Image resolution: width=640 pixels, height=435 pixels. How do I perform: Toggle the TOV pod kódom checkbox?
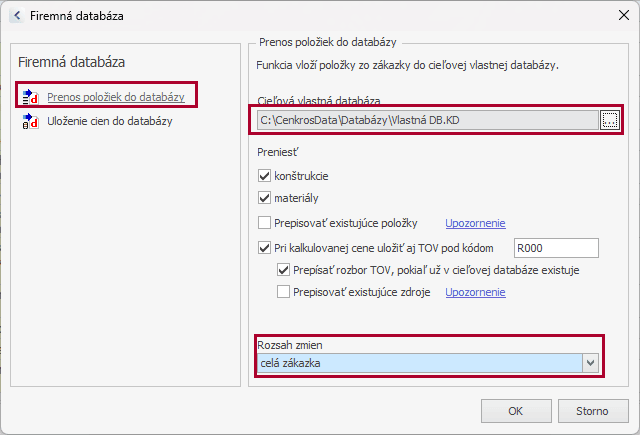tap(265, 248)
